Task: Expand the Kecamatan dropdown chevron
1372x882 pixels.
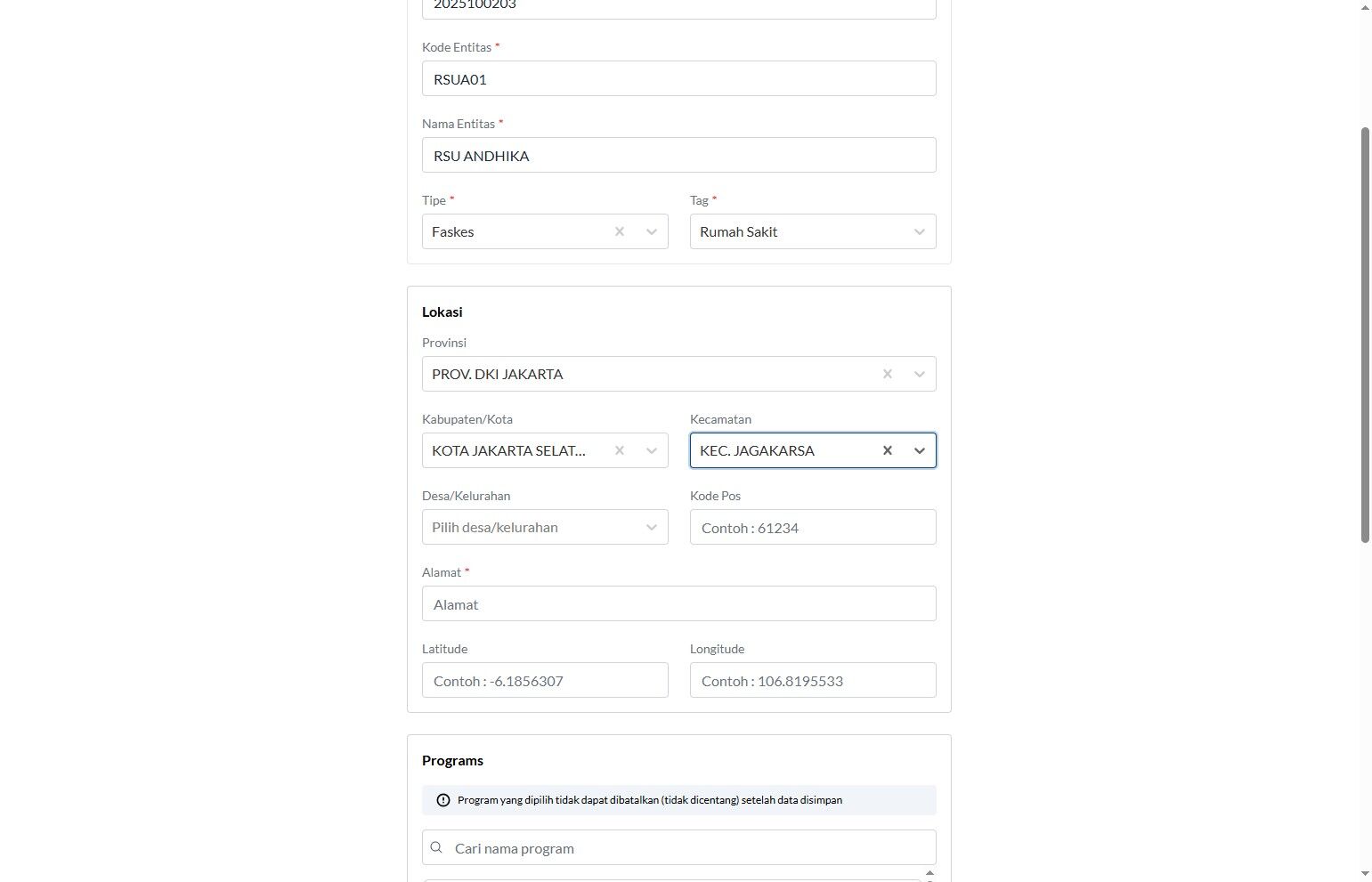Action: pyautogui.click(x=920, y=450)
